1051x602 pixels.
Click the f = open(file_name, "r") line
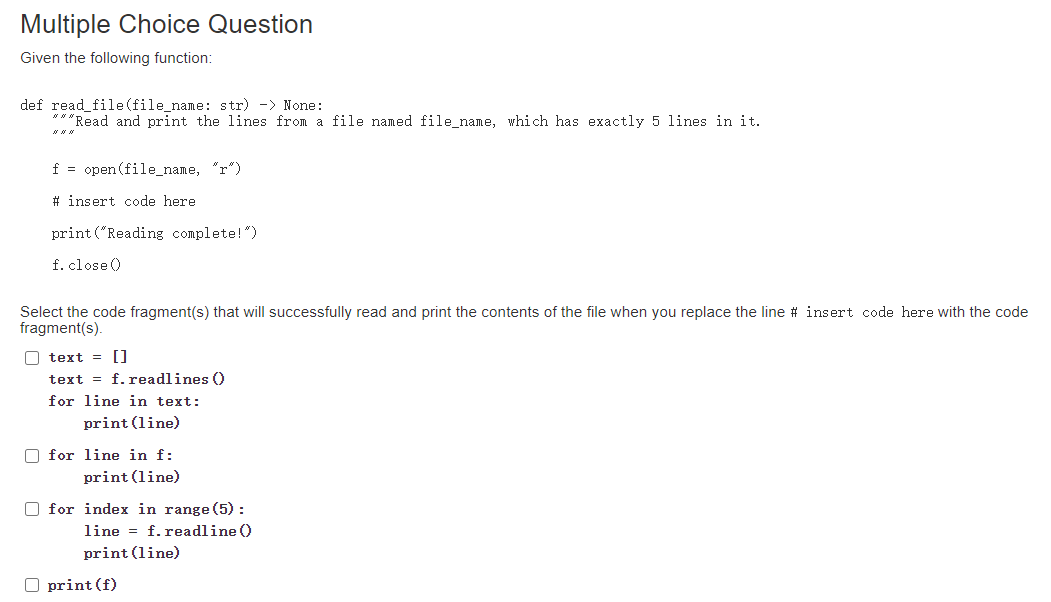click(146, 168)
